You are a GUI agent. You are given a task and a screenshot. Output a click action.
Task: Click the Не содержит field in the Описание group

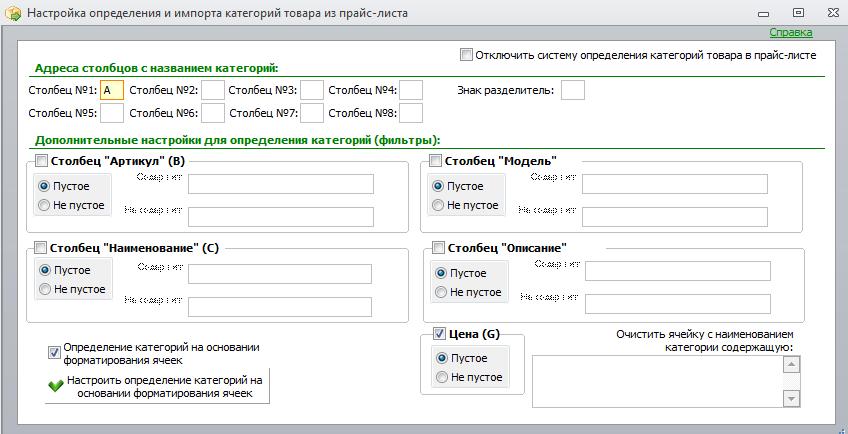click(678, 304)
